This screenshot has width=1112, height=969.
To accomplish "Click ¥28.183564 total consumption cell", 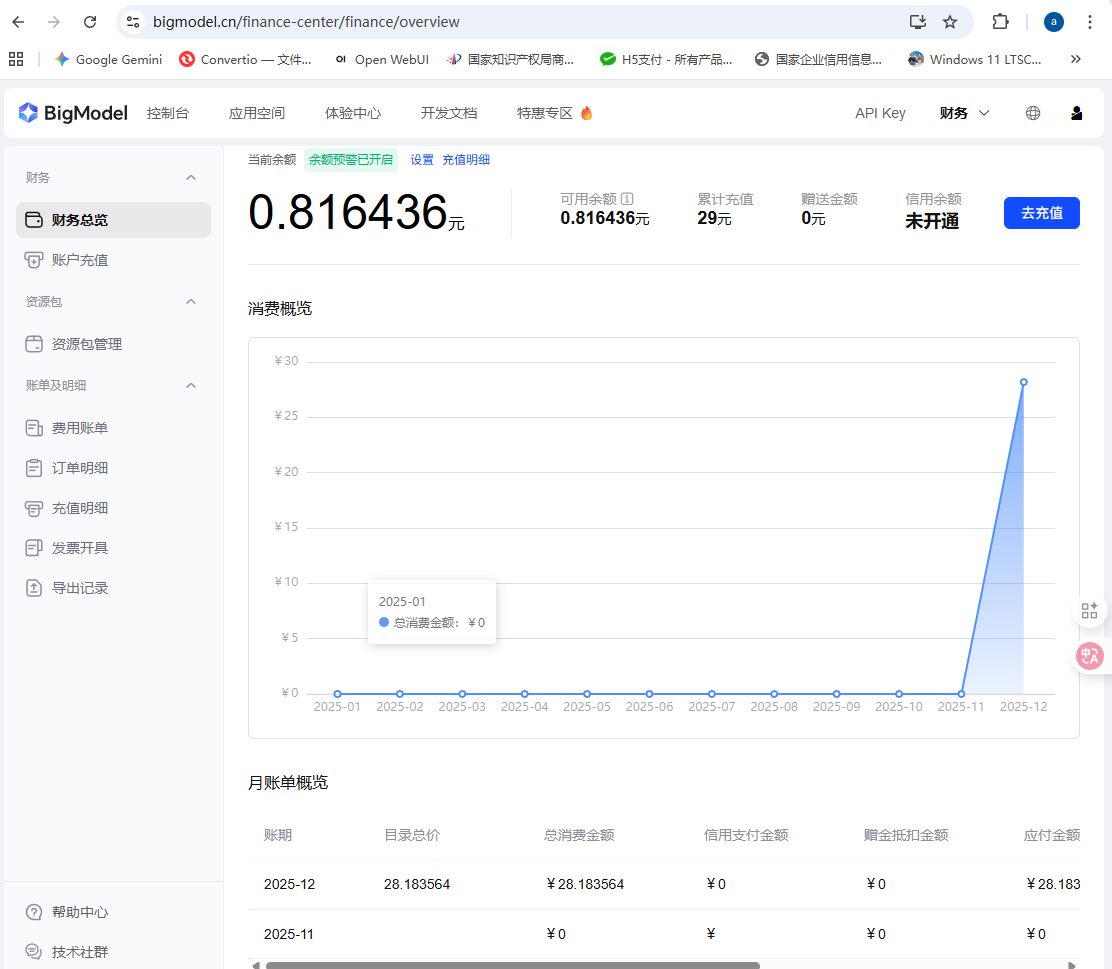I will pyautogui.click(x=585, y=885).
